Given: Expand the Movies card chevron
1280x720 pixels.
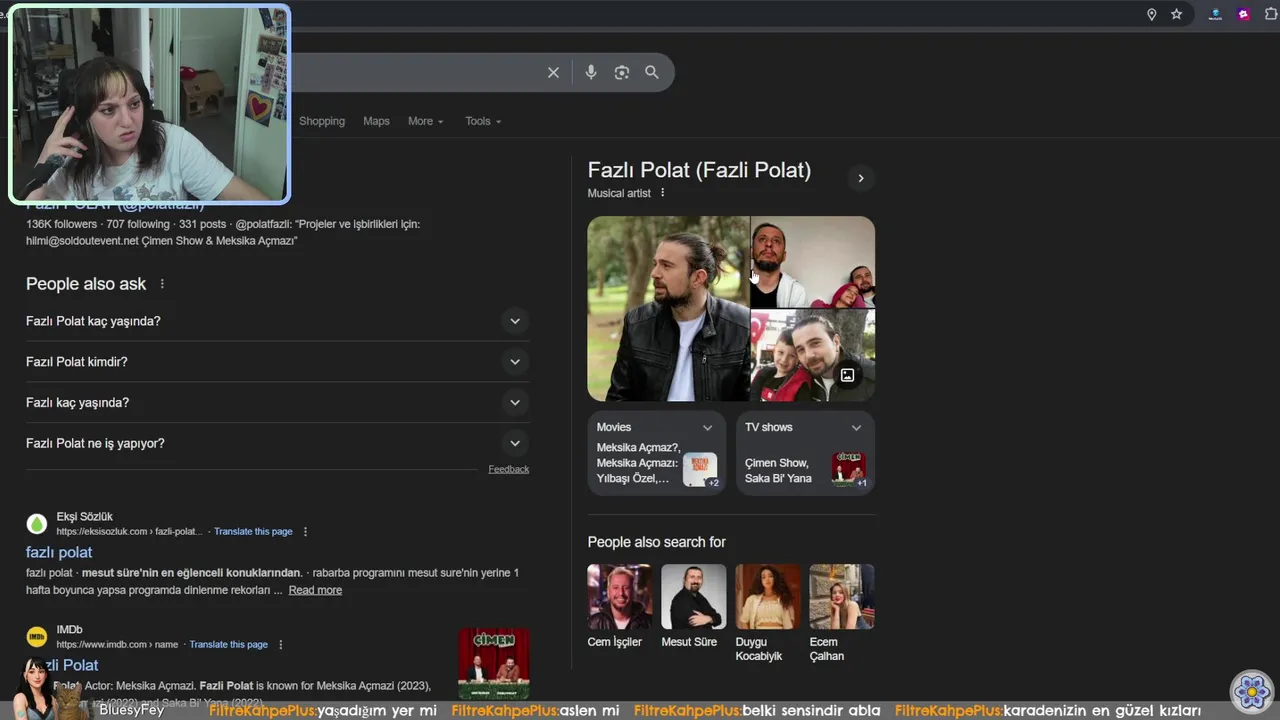Looking at the screenshot, I should click(x=707, y=427).
